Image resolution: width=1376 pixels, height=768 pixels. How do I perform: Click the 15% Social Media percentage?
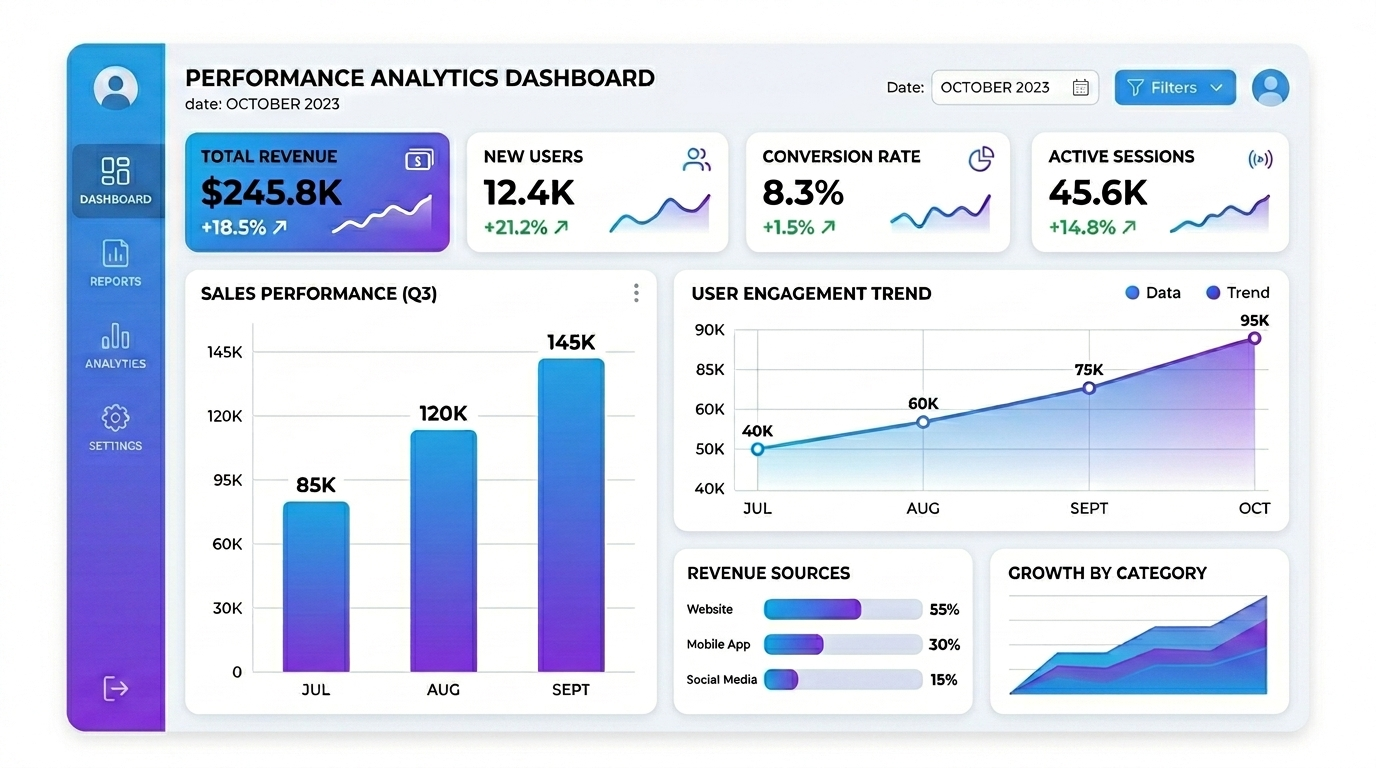(x=944, y=680)
